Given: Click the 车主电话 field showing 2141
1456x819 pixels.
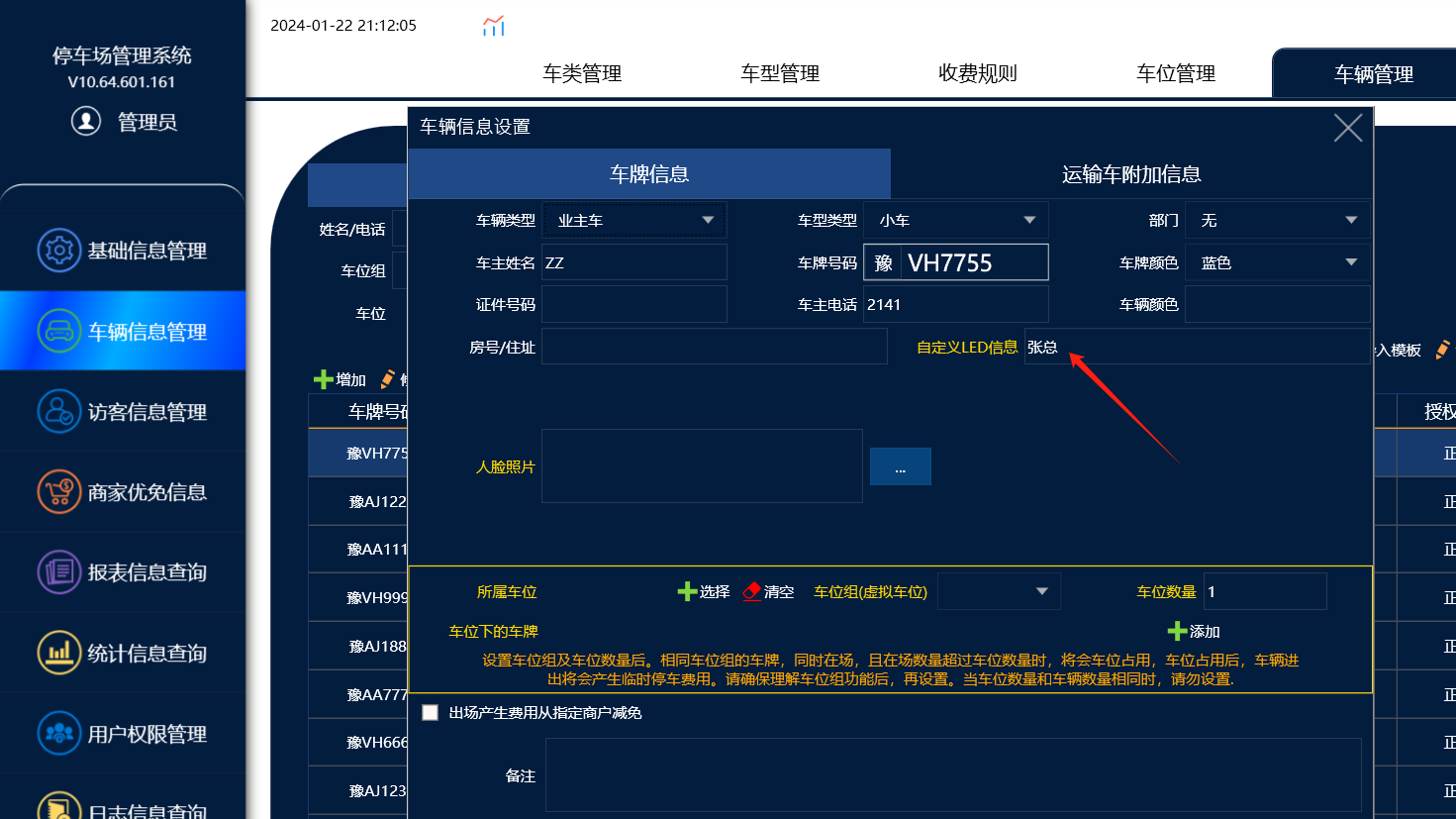Looking at the screenshot, I should point(956,304).
